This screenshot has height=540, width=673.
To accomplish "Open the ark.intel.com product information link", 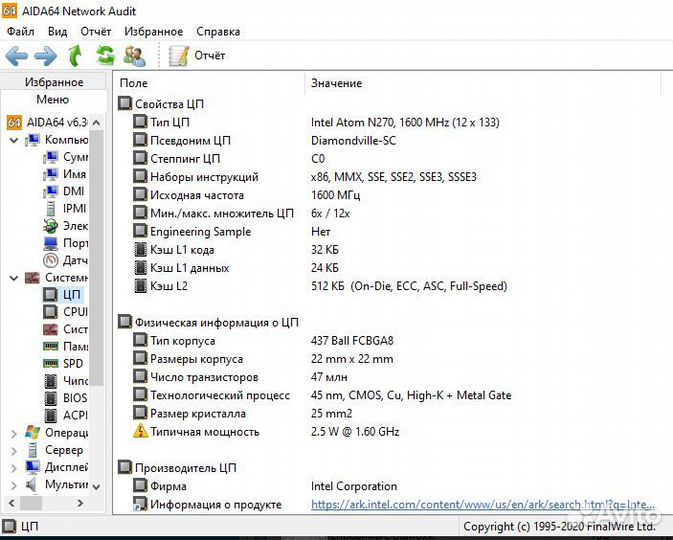I will point(482,504).
